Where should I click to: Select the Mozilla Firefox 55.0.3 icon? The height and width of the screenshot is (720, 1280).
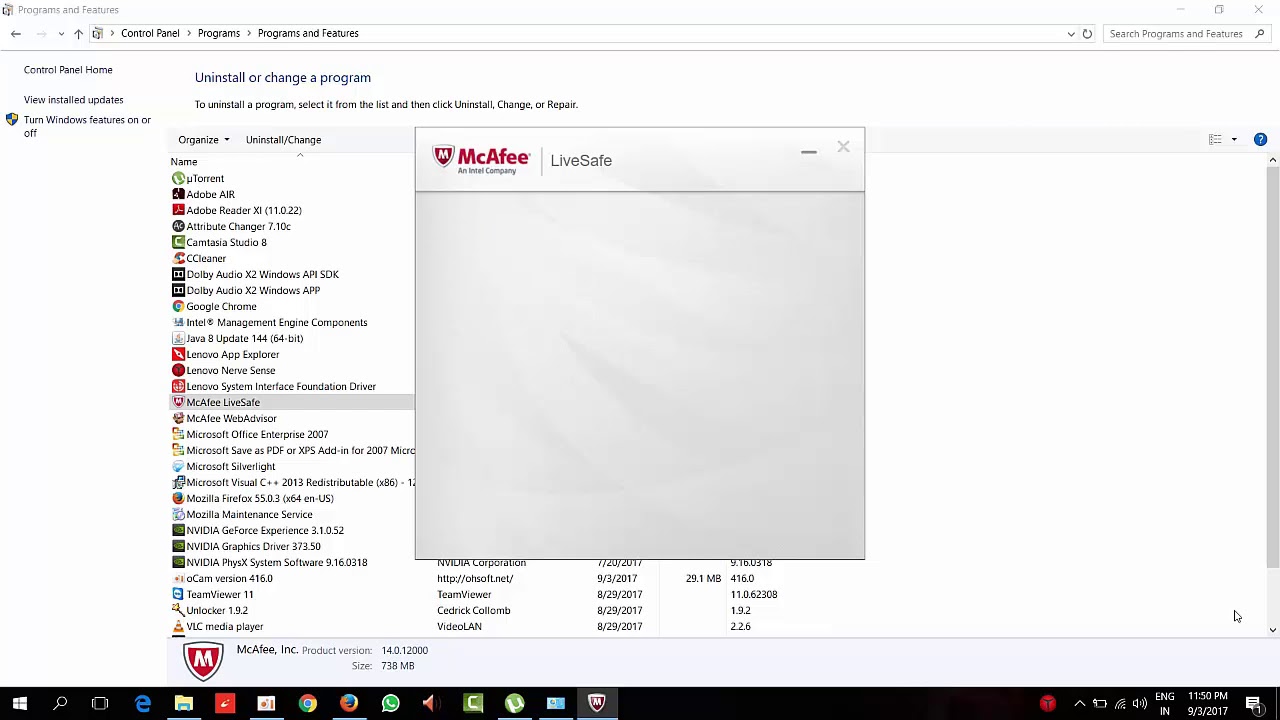tap(178, 498)
